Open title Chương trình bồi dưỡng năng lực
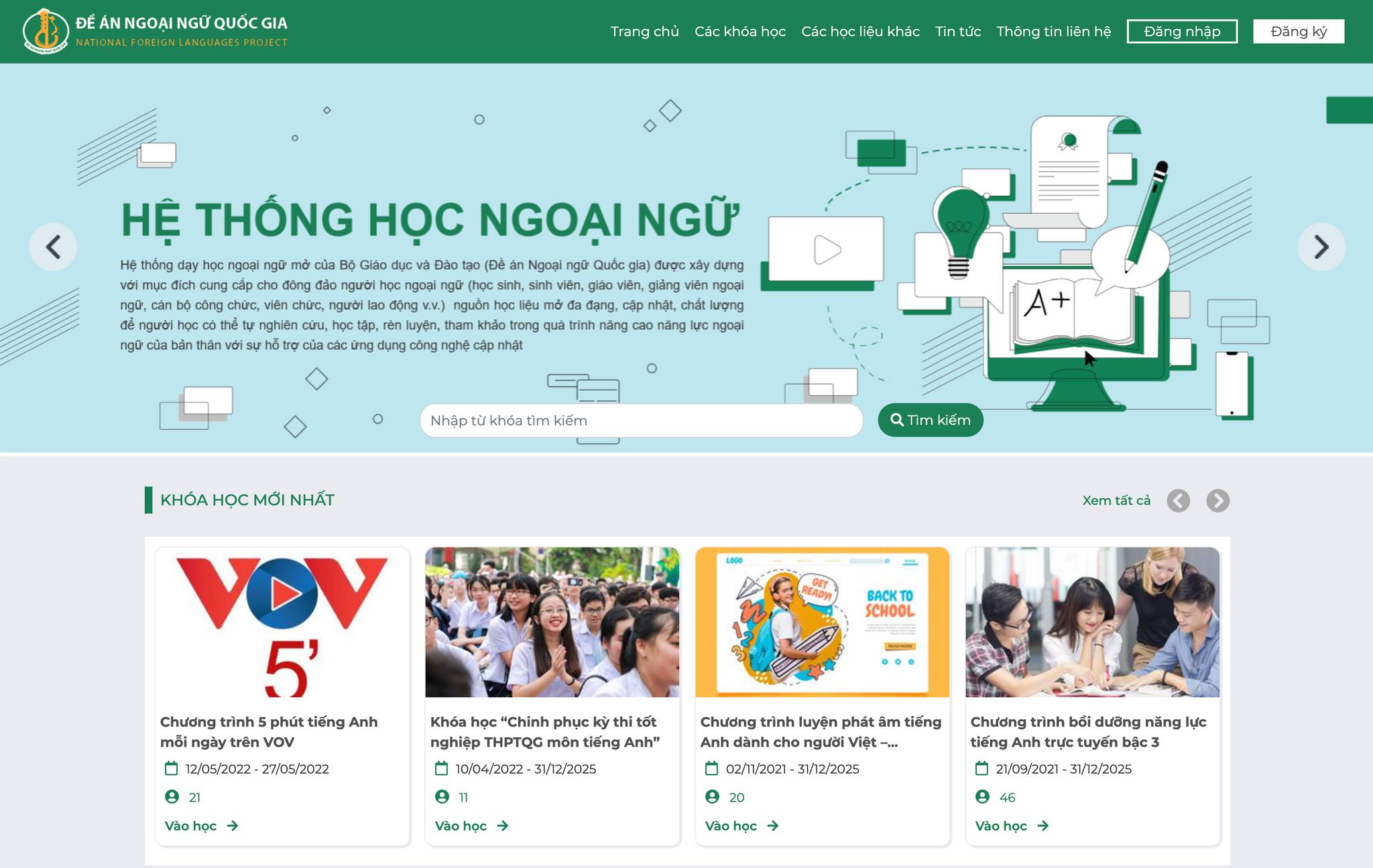Viewport: 1373px width, 868px height. click(1088, 732)
